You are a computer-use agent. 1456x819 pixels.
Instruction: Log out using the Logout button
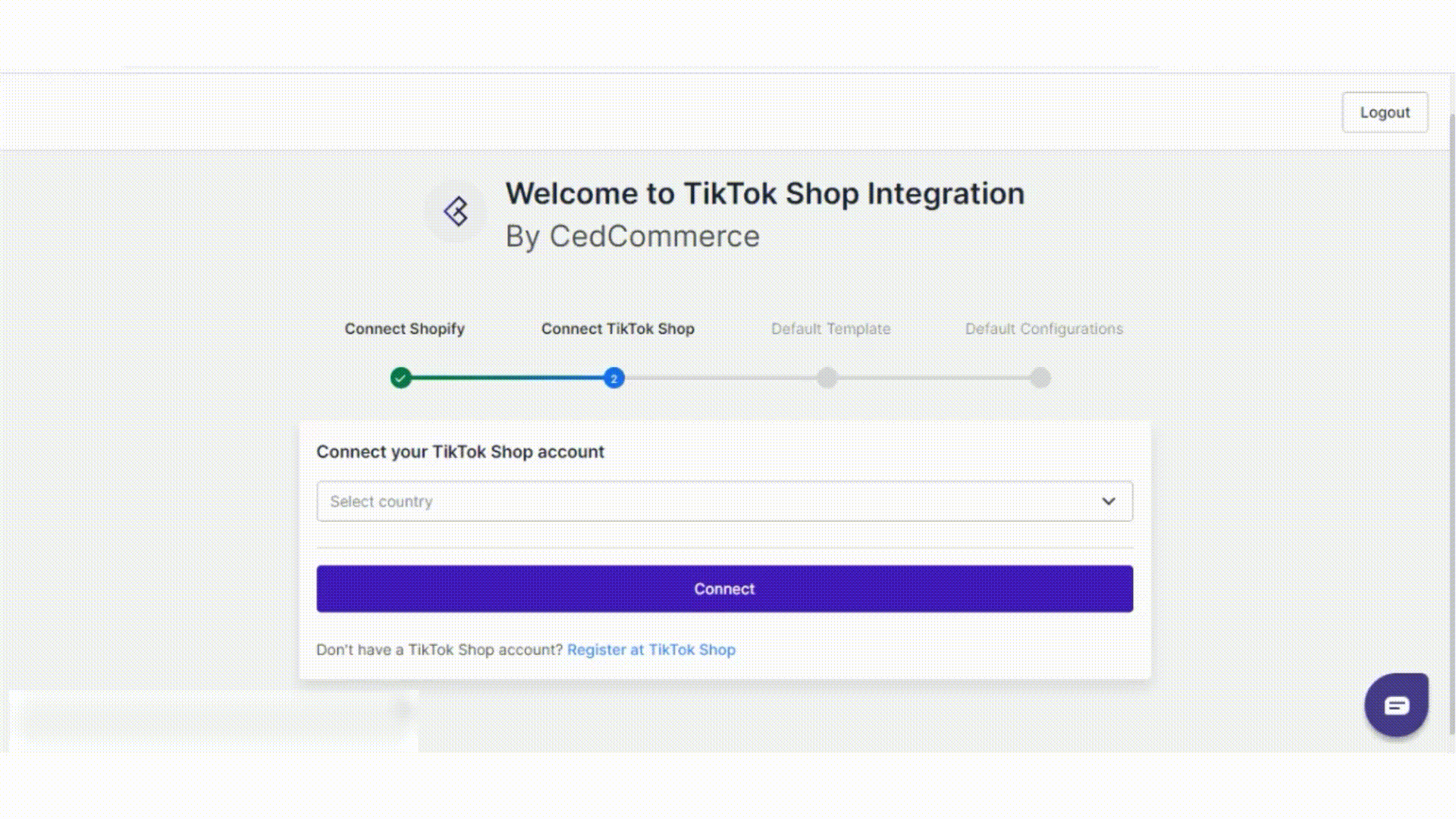1384,112
